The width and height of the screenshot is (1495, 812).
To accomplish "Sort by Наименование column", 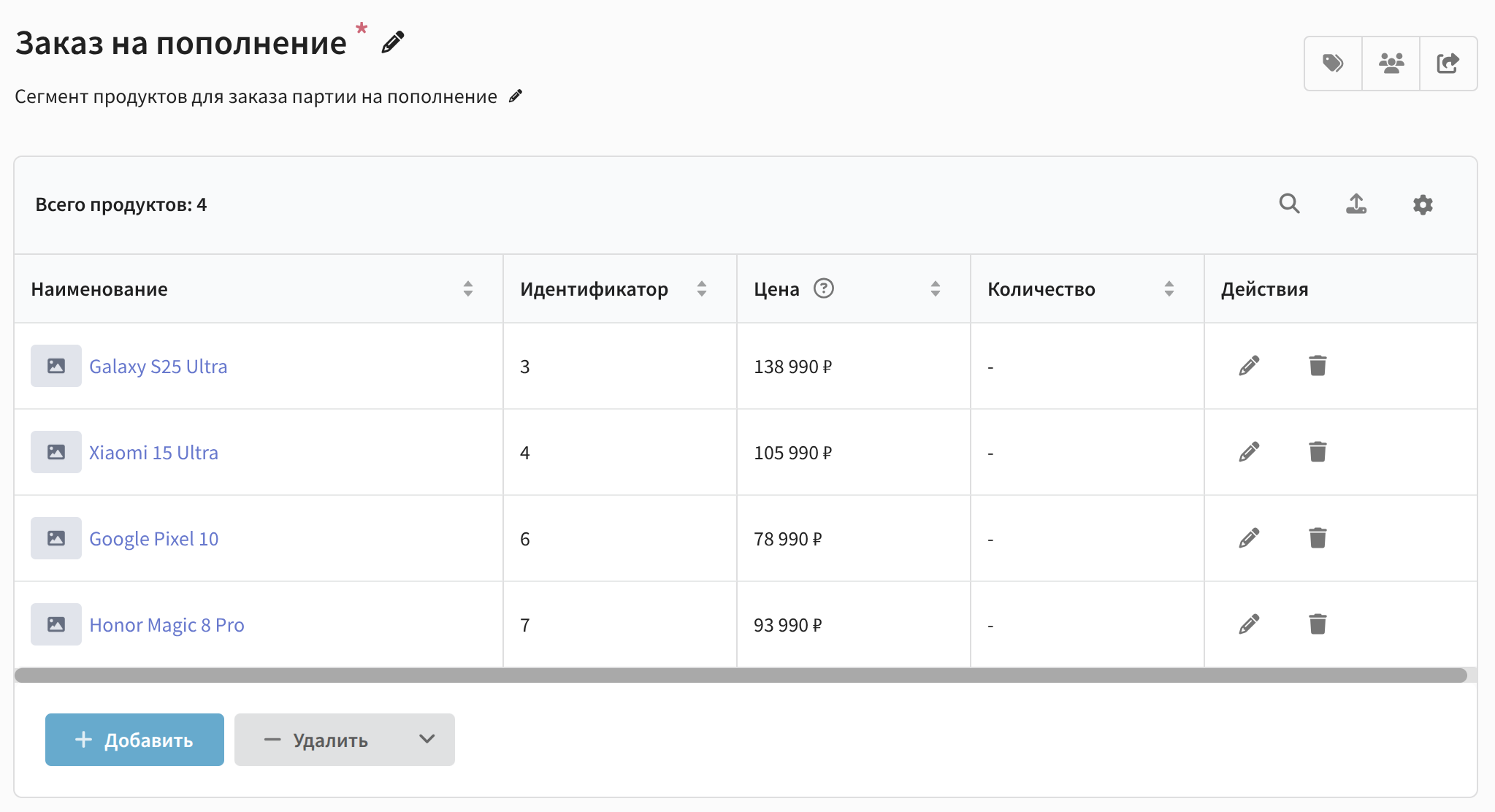I will [468, 289].
